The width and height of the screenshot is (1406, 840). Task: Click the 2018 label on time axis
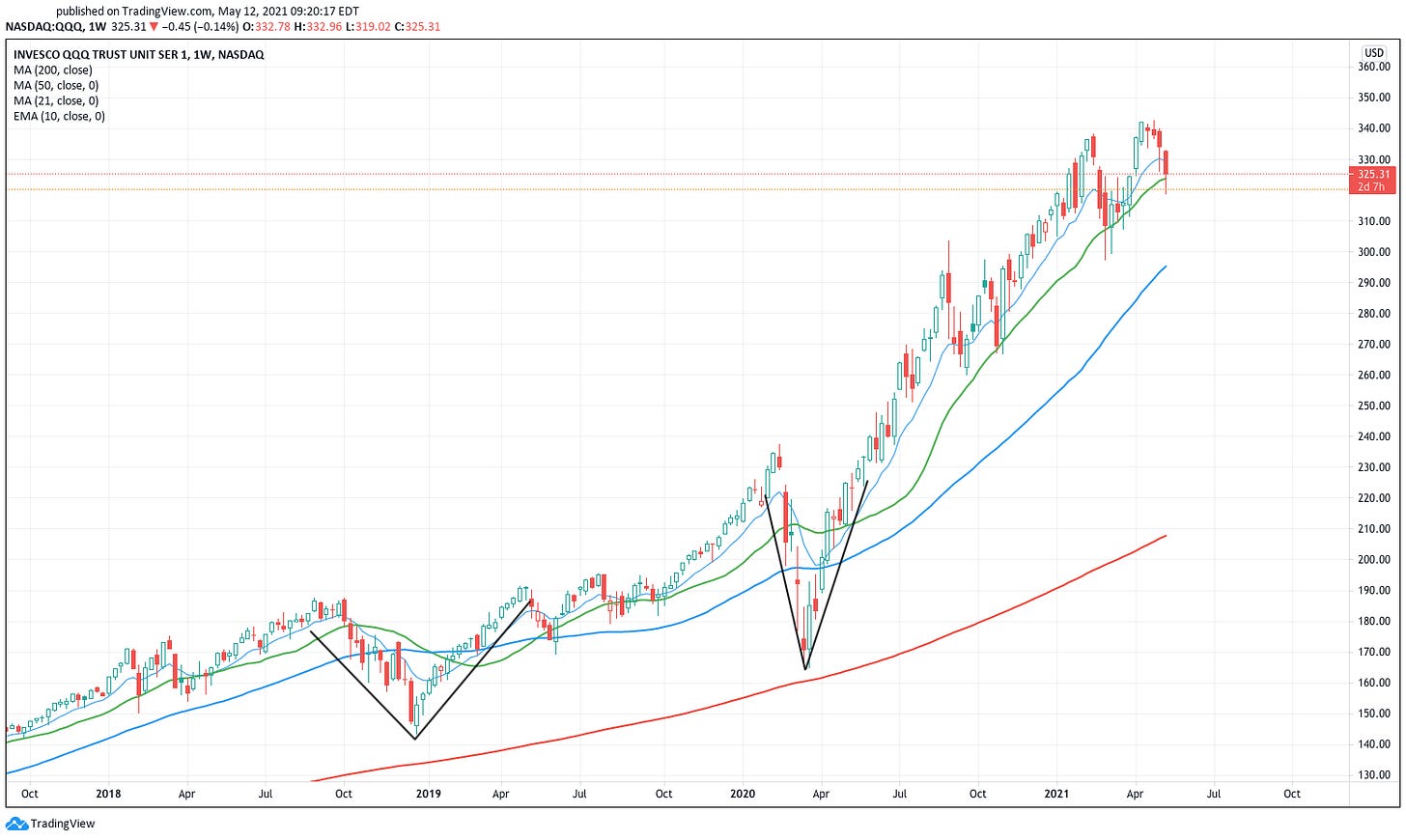(109, 794)
